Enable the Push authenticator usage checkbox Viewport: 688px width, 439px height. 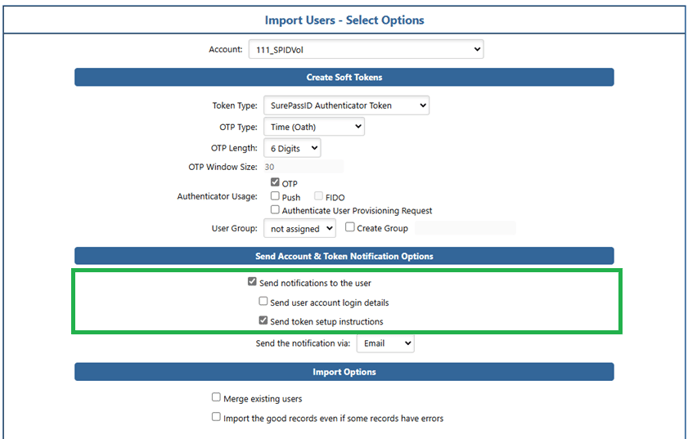tap(275, 196)
